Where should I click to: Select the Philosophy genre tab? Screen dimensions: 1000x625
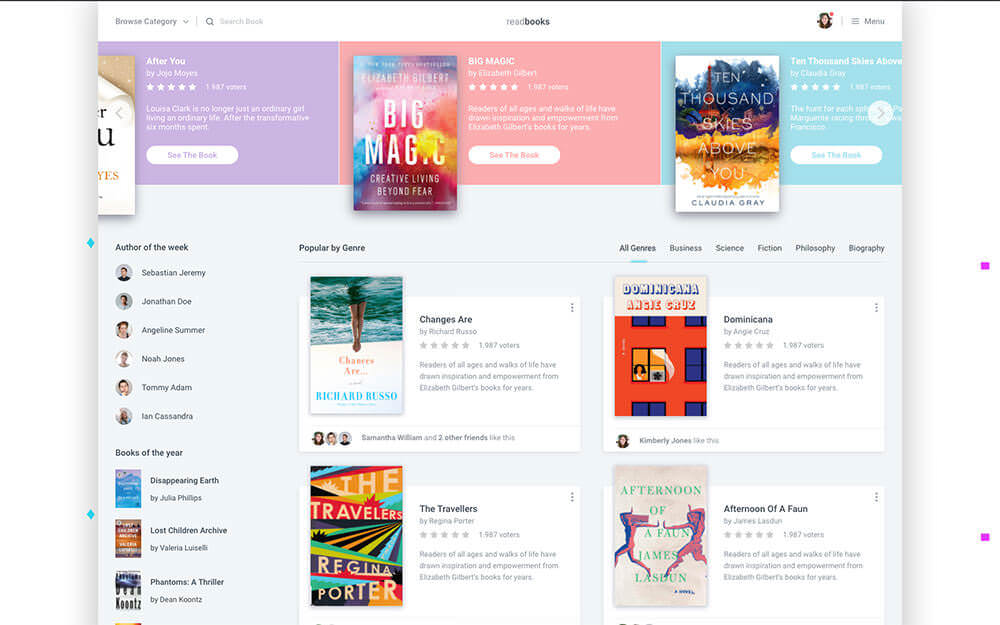(x=815, y=248)
